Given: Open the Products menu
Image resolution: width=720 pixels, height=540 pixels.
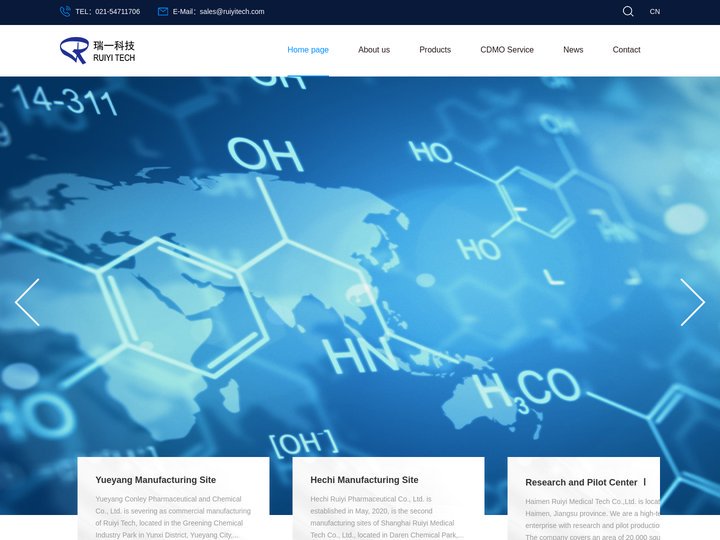Looking at the screenshot, I should point(435,50).
